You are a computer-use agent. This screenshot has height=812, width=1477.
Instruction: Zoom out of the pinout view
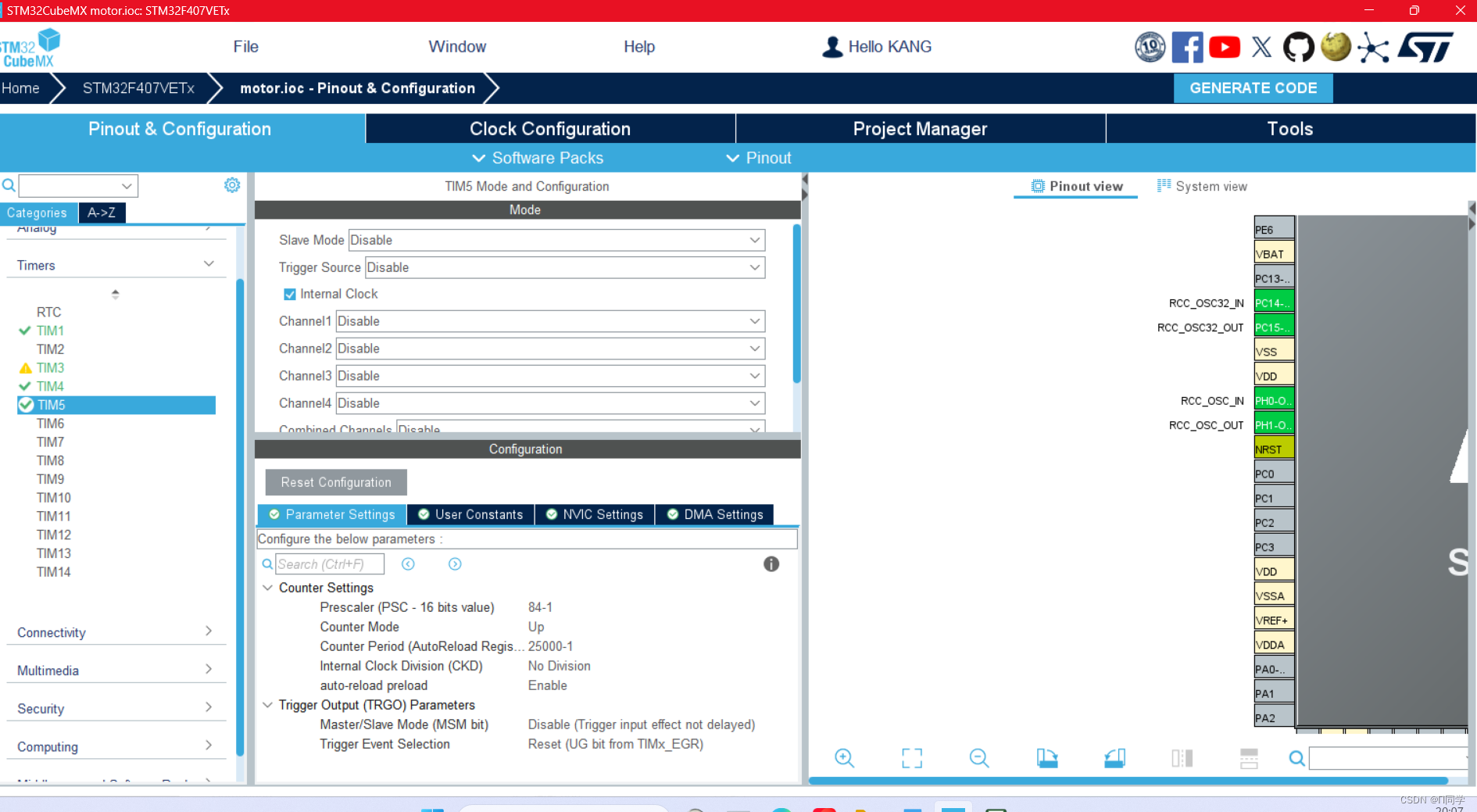[x=979, y=758]
